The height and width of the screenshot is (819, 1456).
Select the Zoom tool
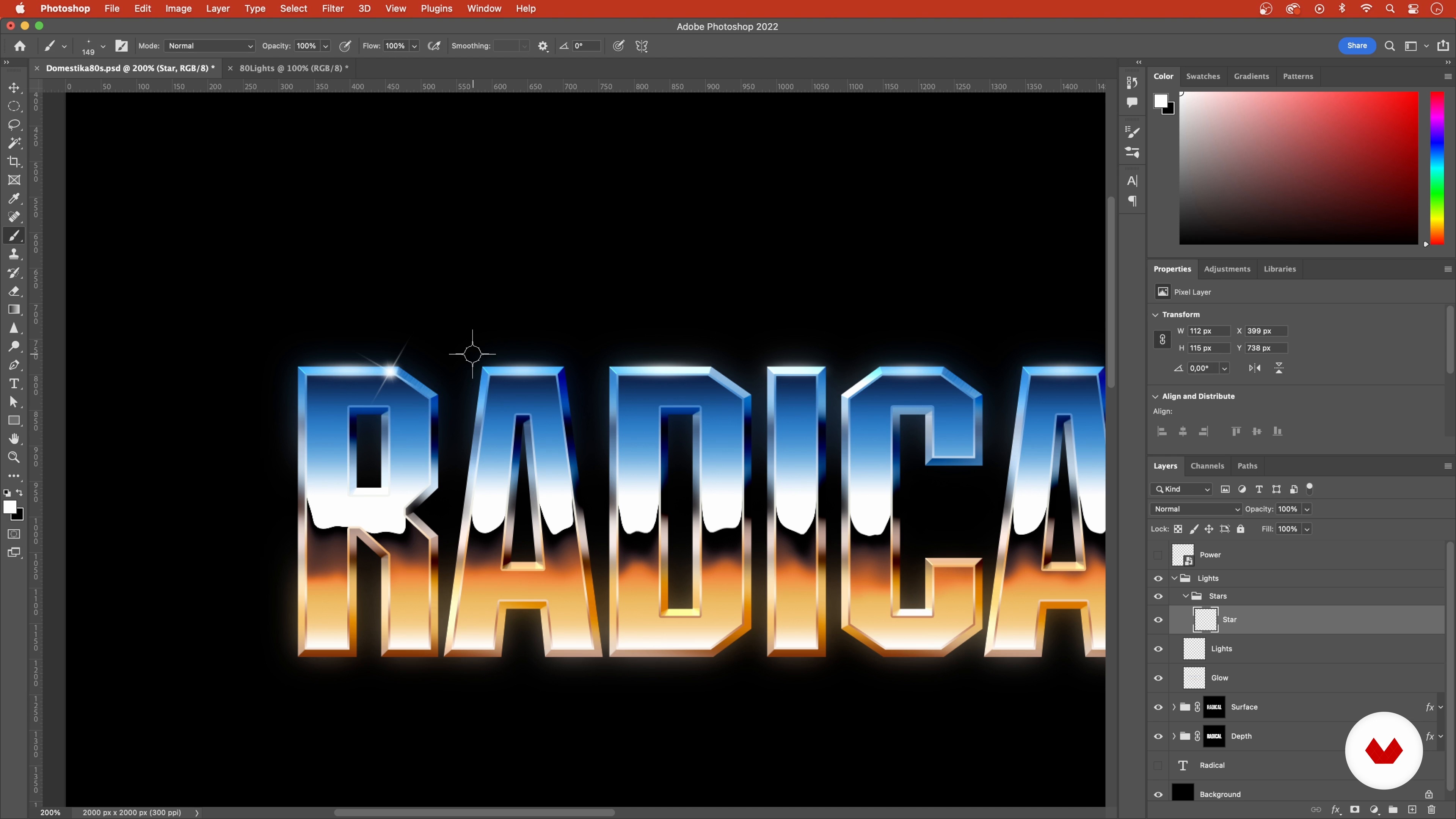(14, 457)
